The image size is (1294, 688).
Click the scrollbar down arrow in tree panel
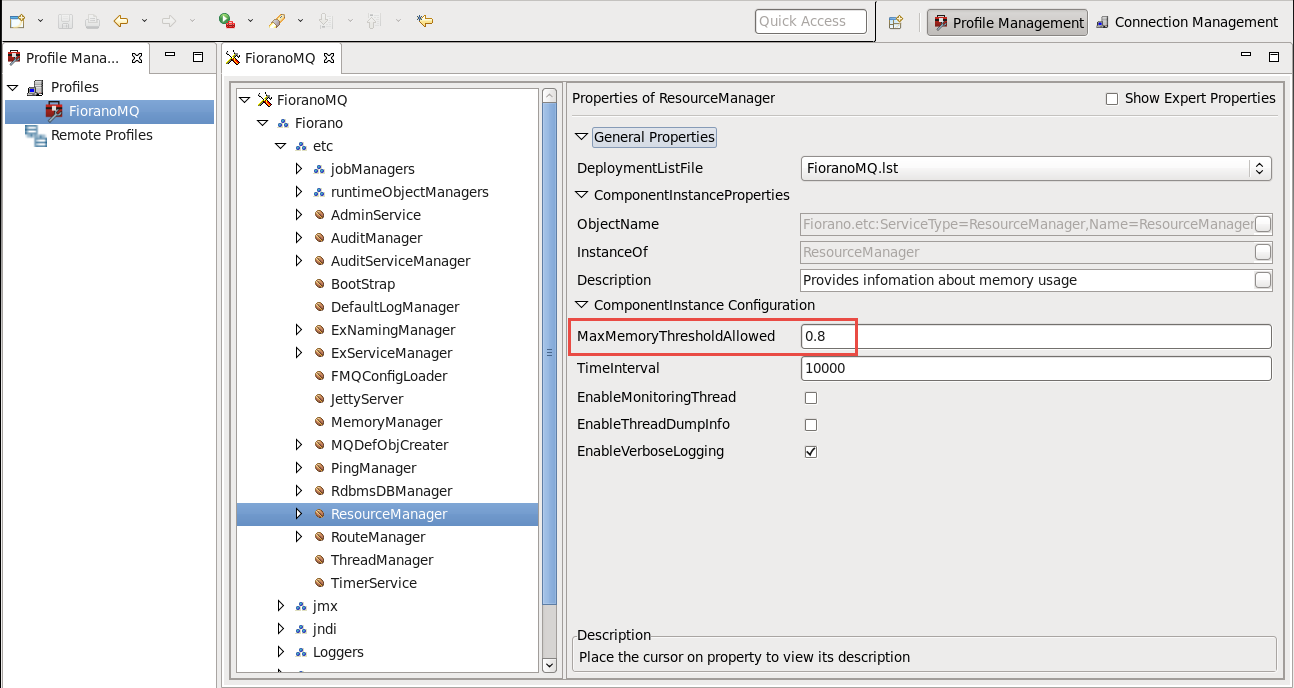pyautogui.click(x=549, y=664)
